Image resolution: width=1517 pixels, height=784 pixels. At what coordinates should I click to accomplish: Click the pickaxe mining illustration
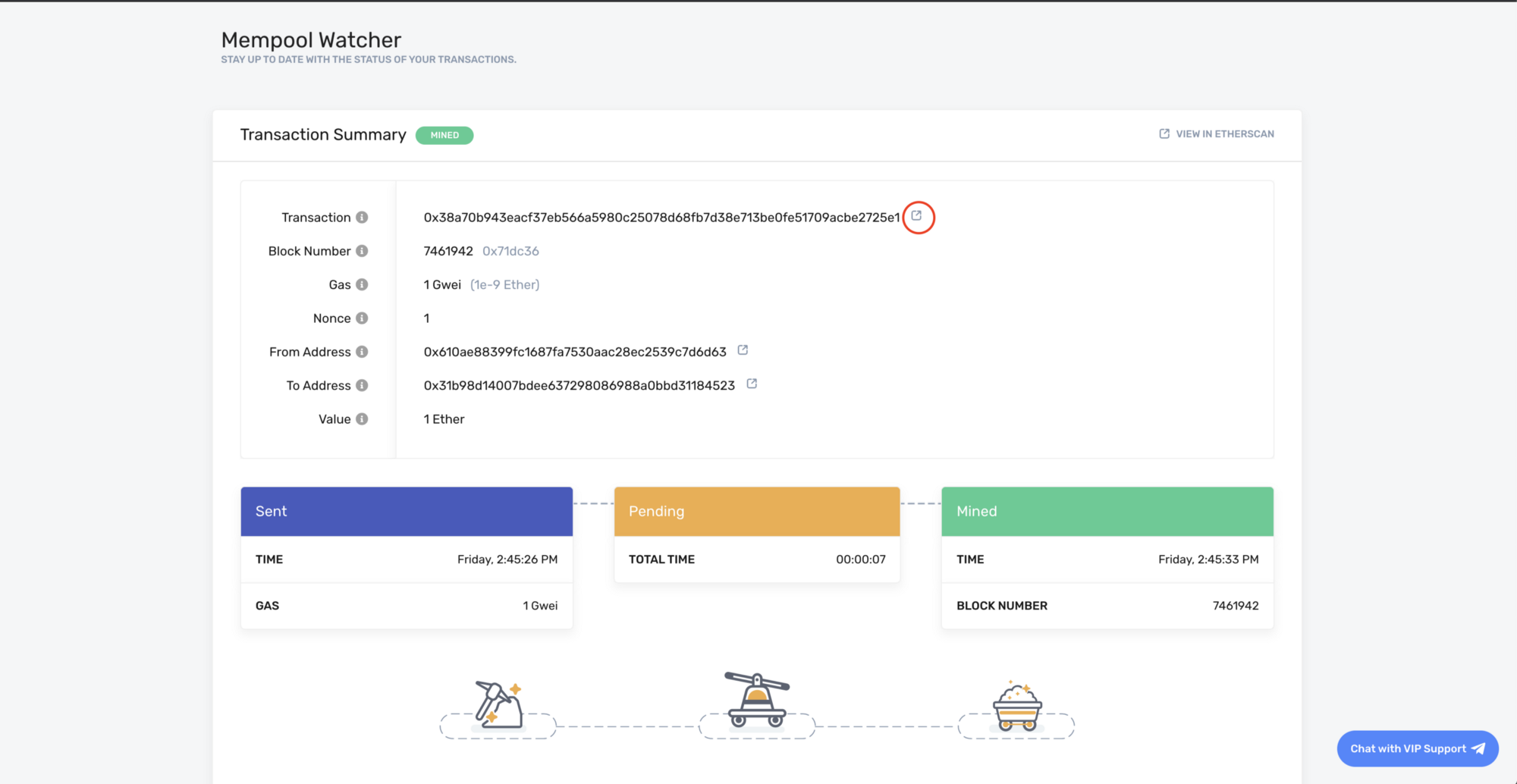(x=498, y=705)
